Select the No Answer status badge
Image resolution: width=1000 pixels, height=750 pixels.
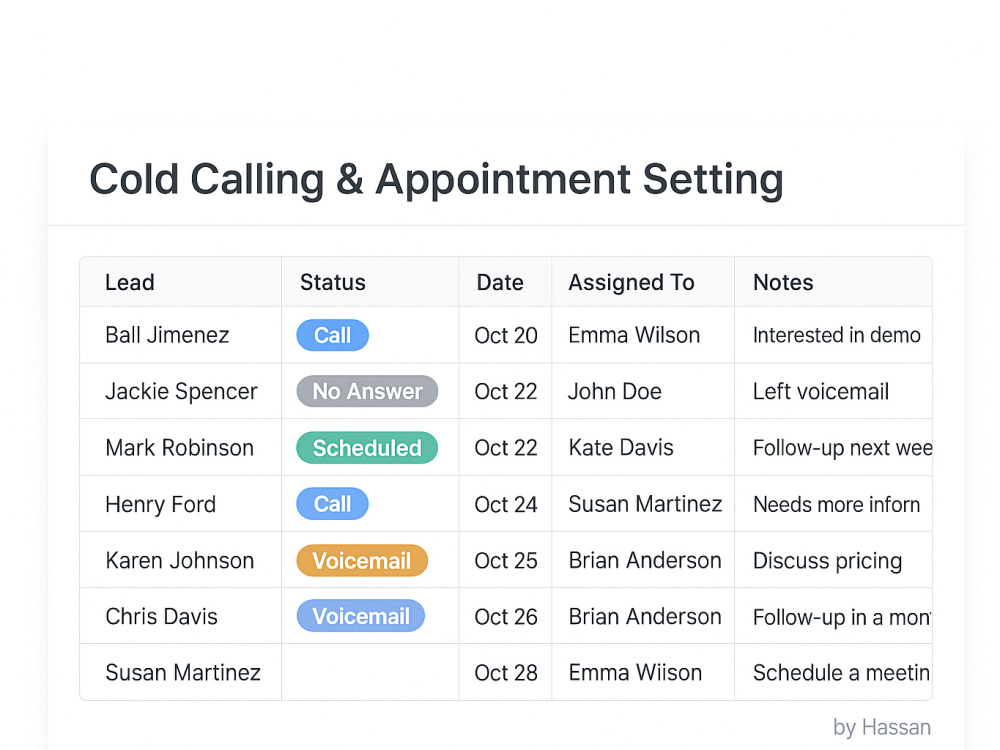tap(367, 391)
